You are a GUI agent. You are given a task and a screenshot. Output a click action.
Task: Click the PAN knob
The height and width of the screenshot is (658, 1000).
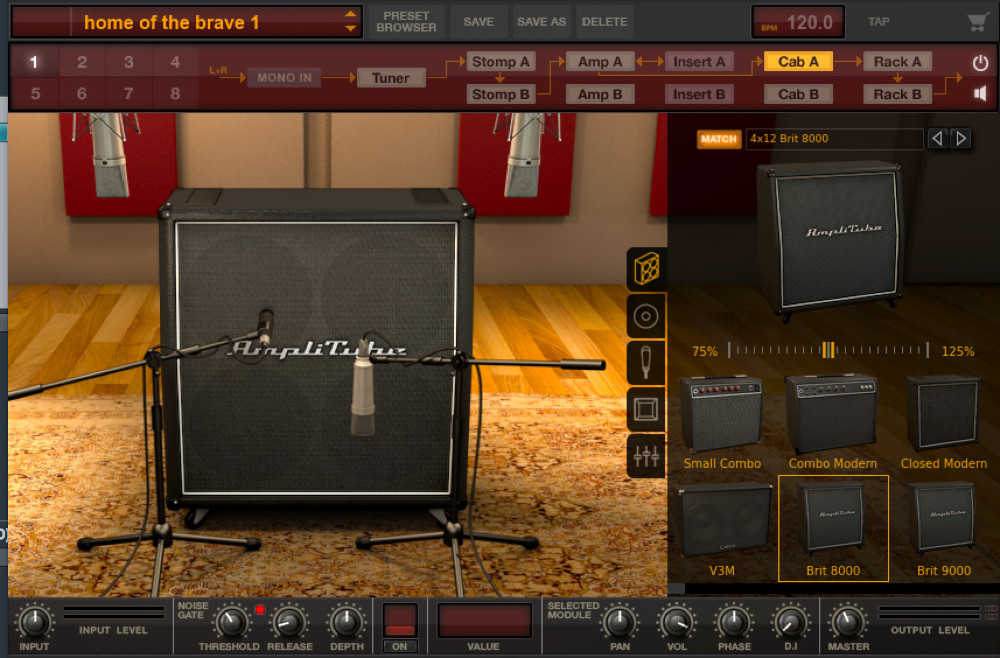[x=619, y=622]
